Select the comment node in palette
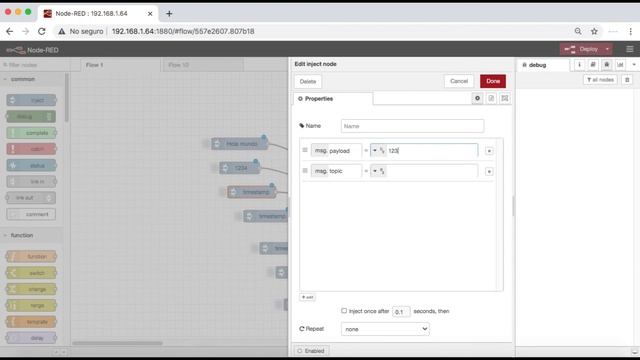640x360 pixels. coord(31,214)
